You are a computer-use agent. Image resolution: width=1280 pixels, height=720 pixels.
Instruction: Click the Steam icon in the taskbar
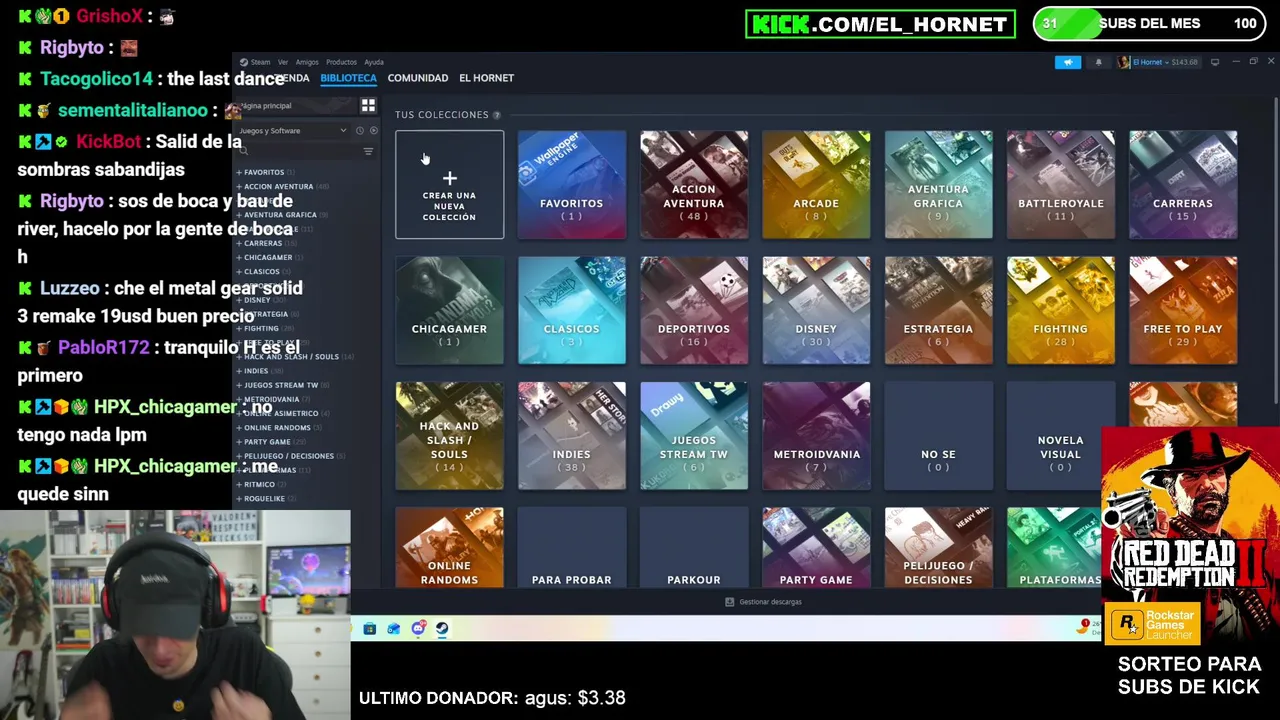(442, 629)
